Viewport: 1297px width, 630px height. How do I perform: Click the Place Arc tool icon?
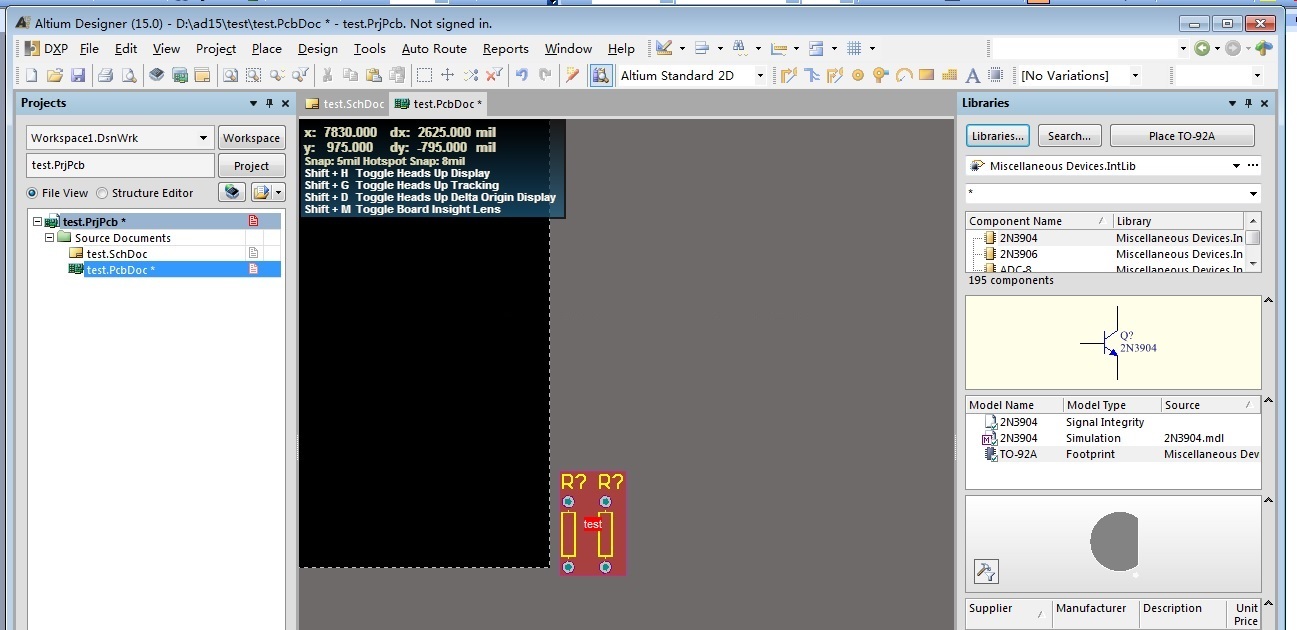coord(903,75)
